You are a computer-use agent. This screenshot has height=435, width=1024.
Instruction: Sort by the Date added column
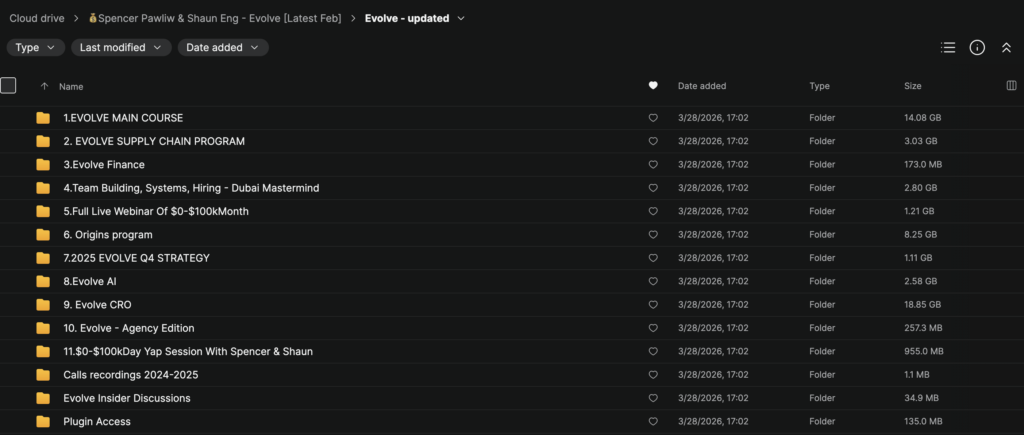click(702, 86)
